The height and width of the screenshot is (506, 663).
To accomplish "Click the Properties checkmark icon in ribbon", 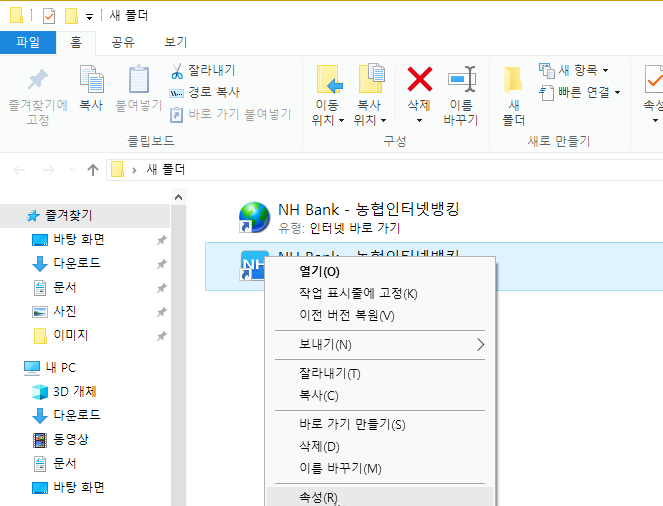I will (654, 79).
